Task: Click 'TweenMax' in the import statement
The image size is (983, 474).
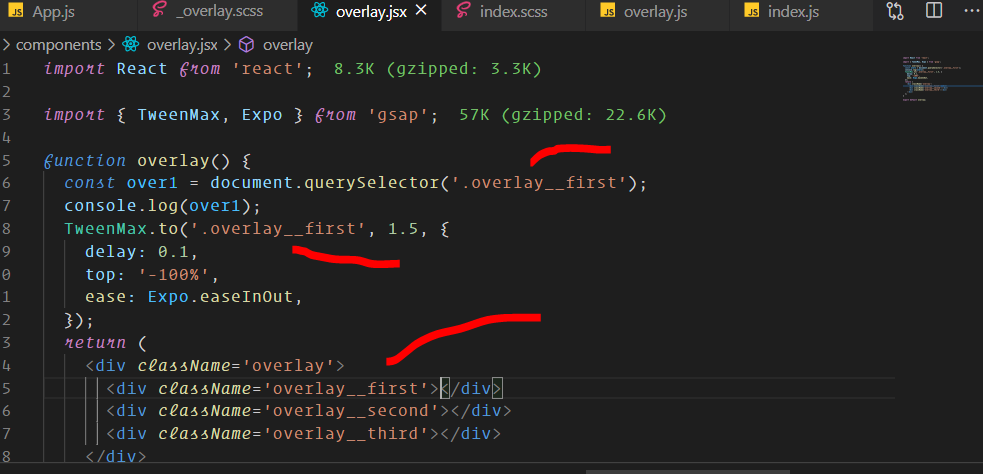Action: (x=179, y=115)
